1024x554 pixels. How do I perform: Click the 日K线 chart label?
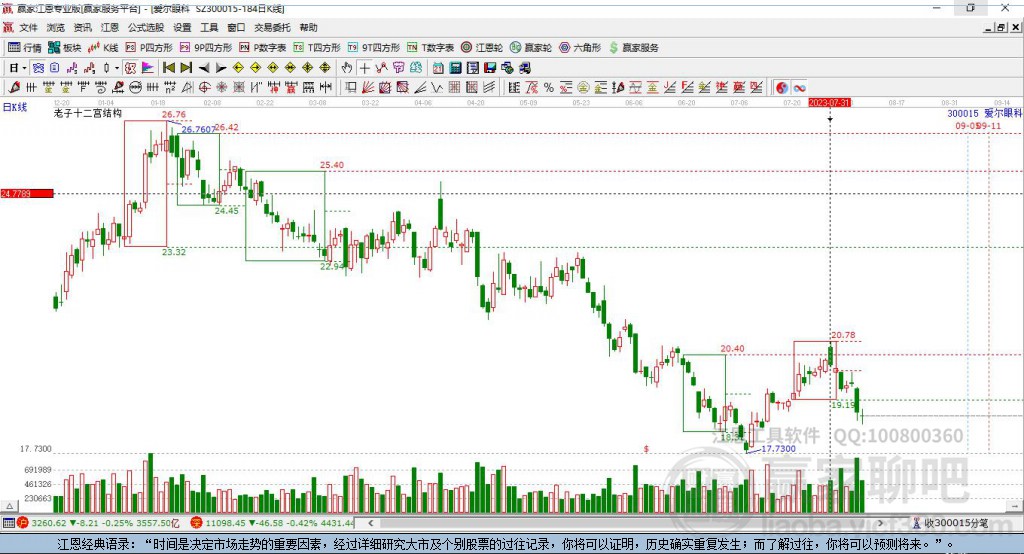click(14, 106)
